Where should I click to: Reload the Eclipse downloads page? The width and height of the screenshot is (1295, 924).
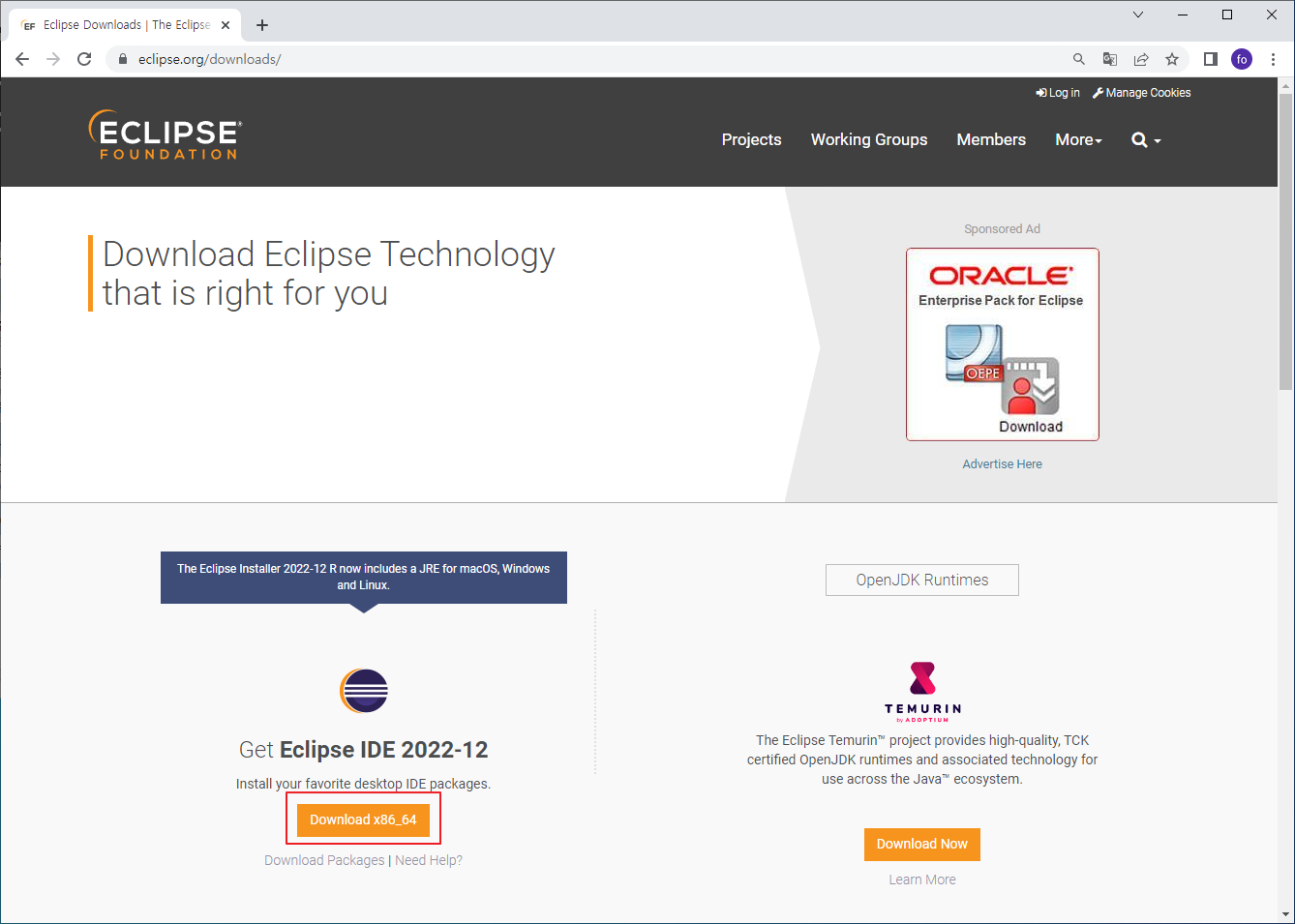[84, 59]
